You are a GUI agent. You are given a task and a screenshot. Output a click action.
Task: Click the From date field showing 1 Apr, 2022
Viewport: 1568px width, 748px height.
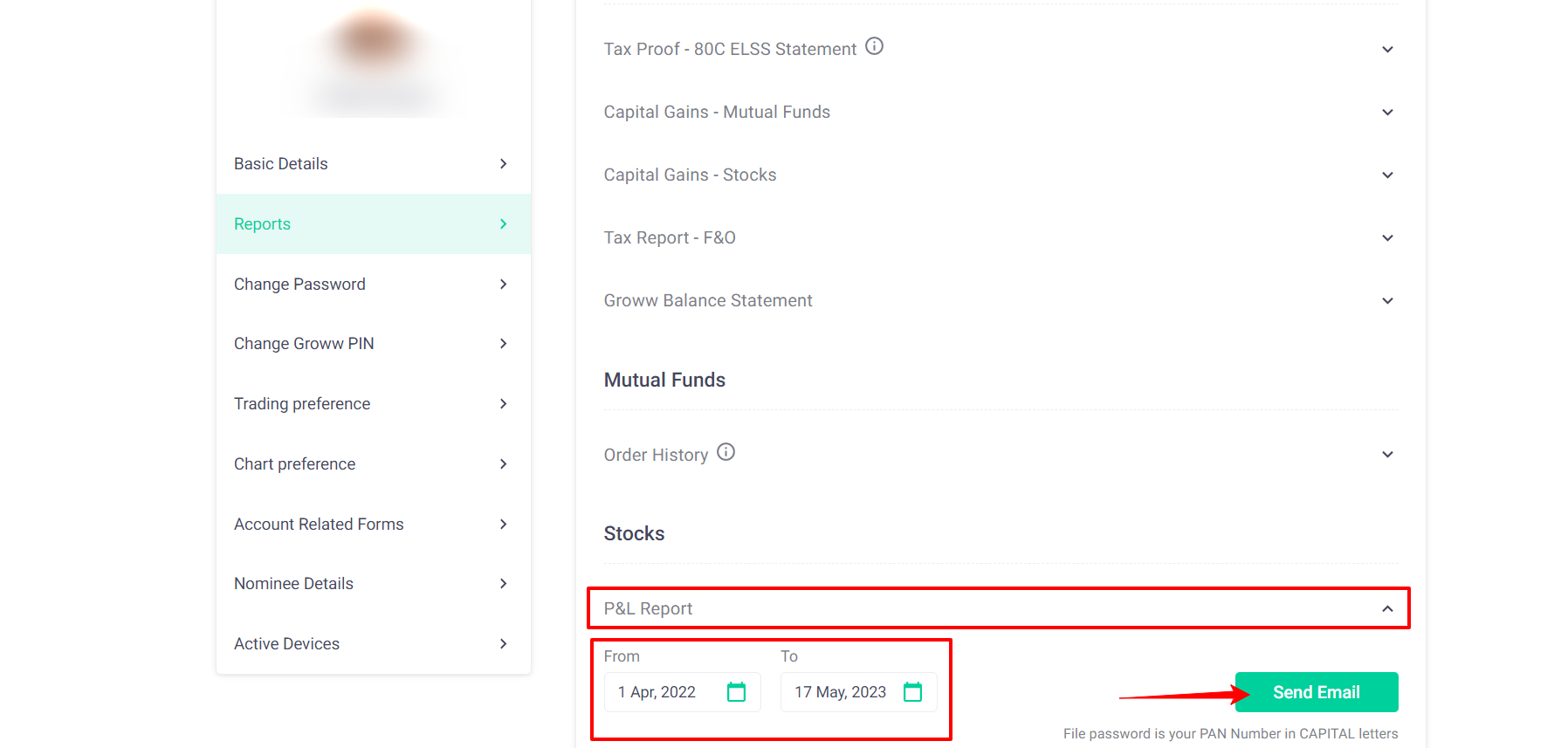point(664,692)
